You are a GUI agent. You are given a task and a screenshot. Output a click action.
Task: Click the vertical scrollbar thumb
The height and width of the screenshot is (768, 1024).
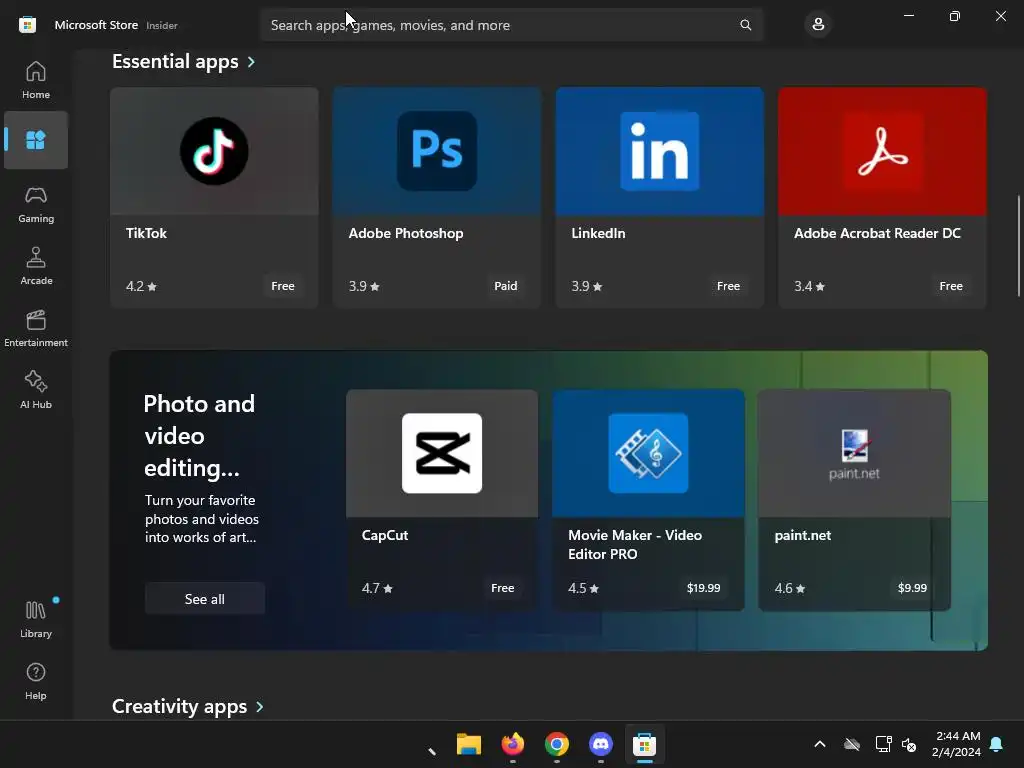(1018, 246)
